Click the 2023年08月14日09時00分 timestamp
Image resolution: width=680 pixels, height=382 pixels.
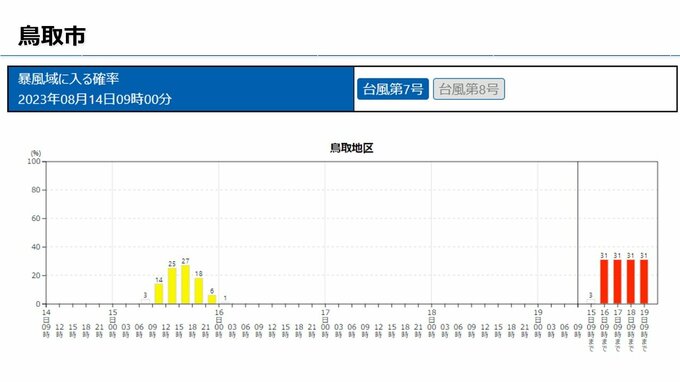pyautogui.click(x=95, y=99)
